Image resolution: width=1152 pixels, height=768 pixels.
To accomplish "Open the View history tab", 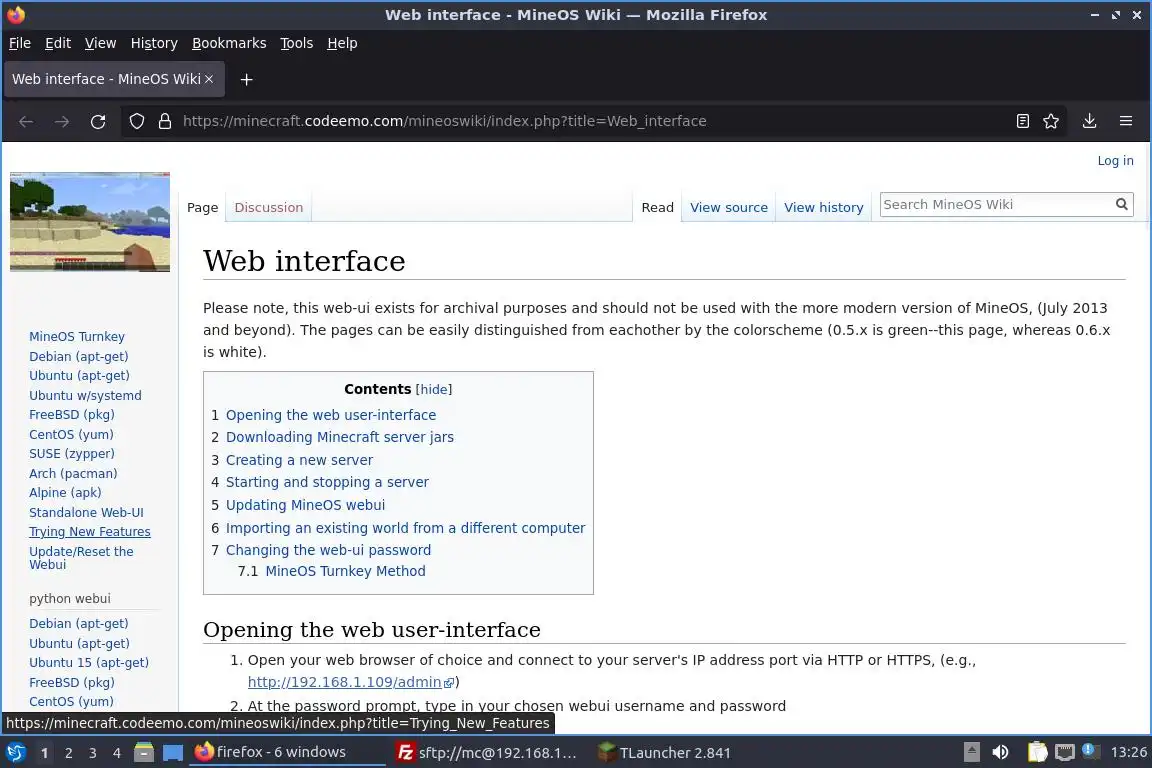I will point(824,207).
